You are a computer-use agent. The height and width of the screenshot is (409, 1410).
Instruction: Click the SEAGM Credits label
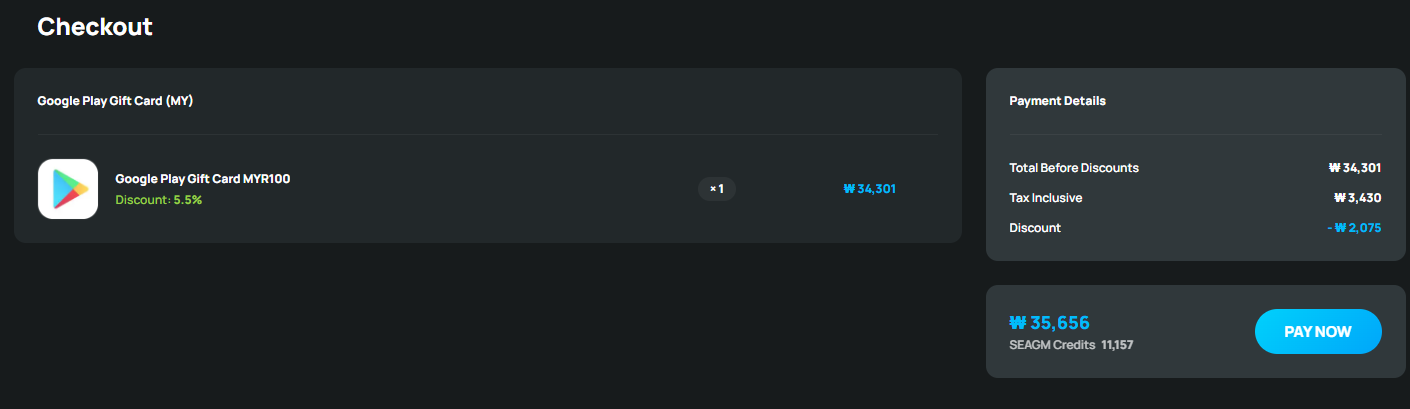tap(1052, 345)
